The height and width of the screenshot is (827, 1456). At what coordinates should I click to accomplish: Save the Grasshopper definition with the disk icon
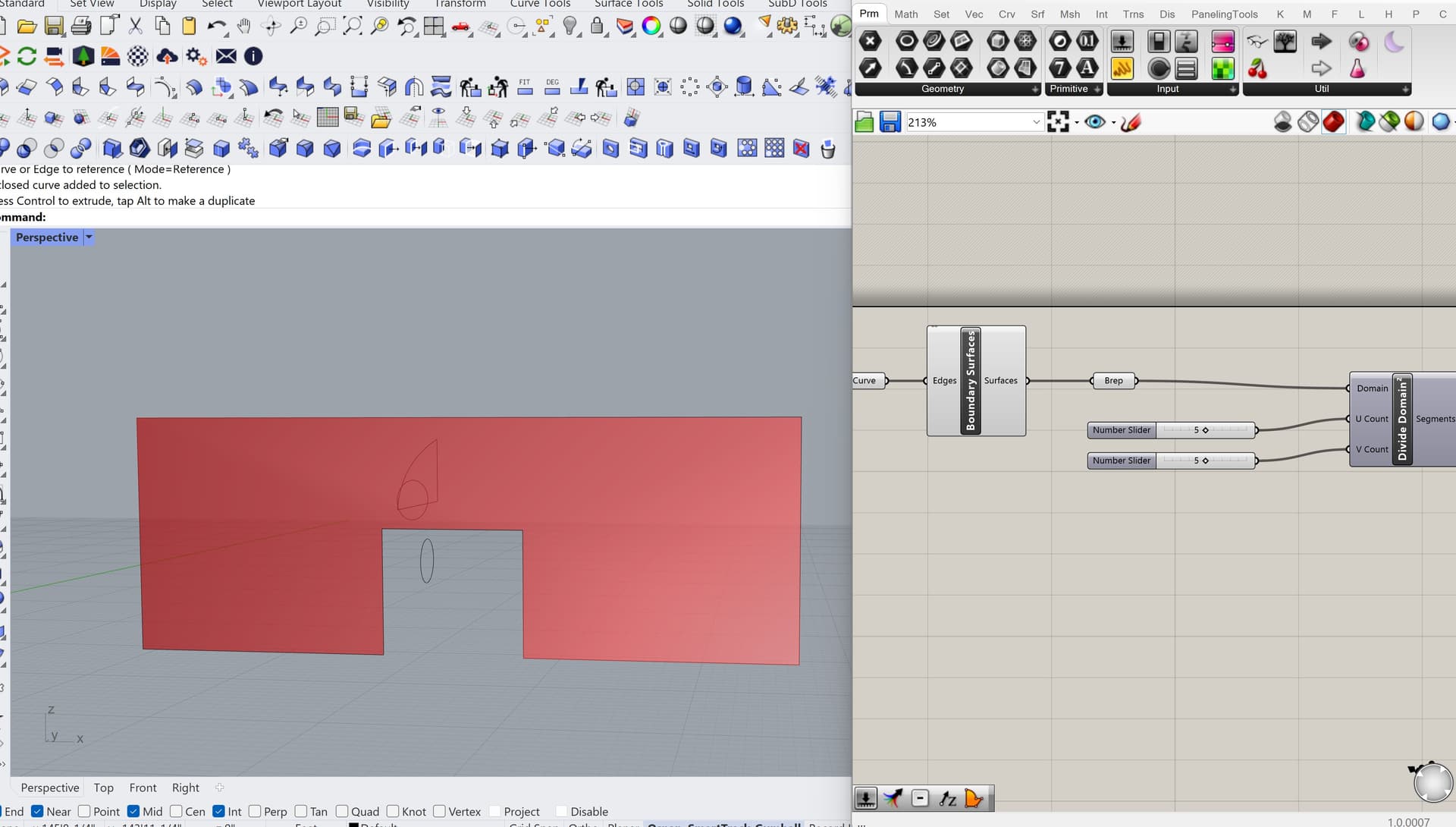tap(889, 121)
